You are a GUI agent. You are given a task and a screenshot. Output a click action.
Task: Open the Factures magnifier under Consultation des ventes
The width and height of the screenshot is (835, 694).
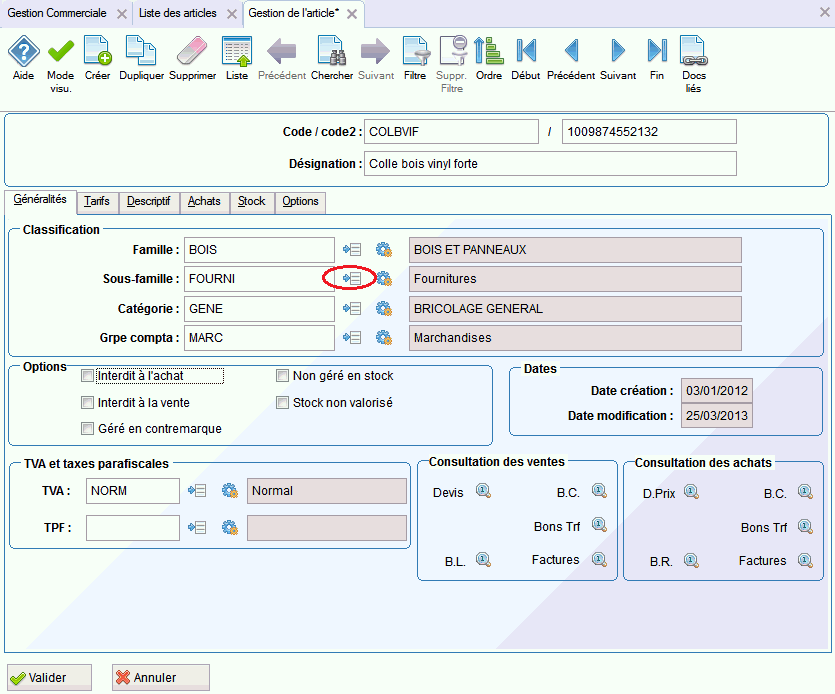(x=599, y=559)
